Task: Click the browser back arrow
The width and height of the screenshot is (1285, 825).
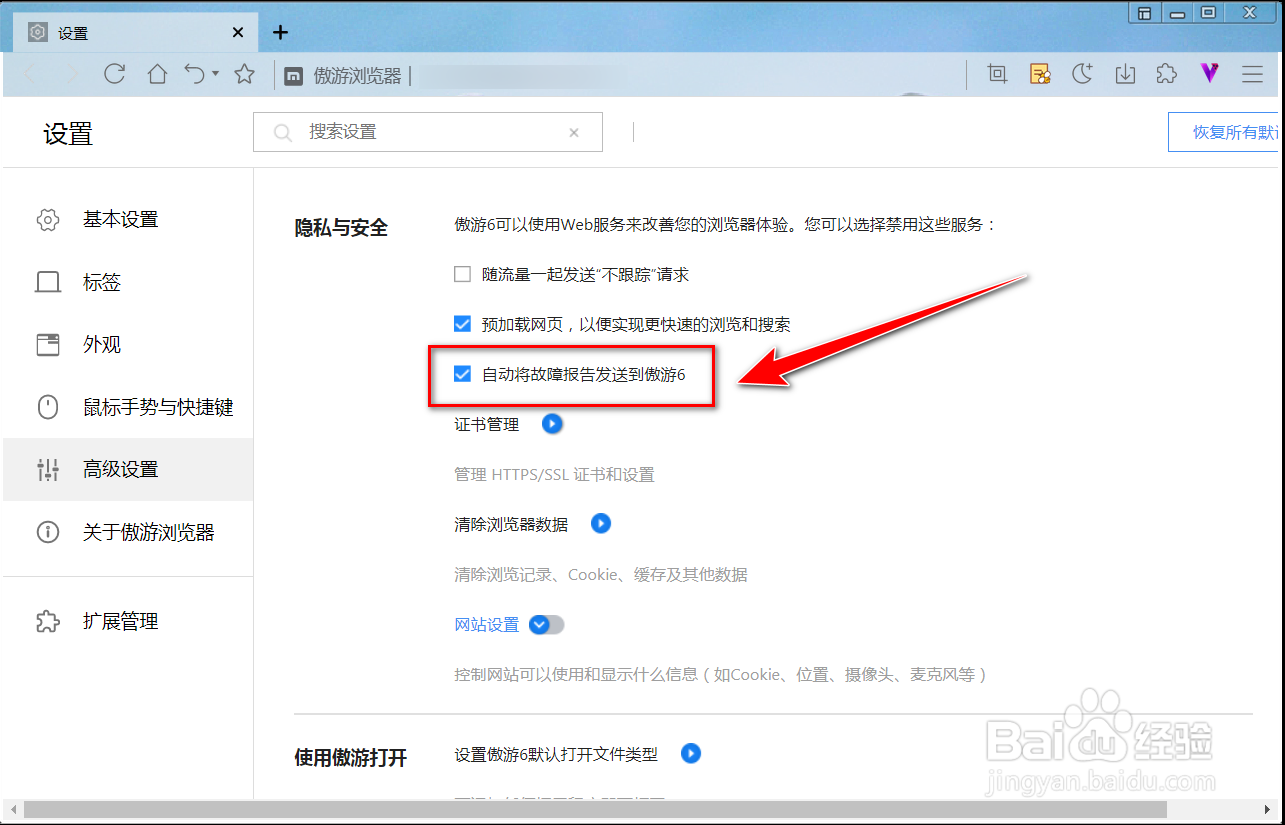Action: tap(31, 74)
